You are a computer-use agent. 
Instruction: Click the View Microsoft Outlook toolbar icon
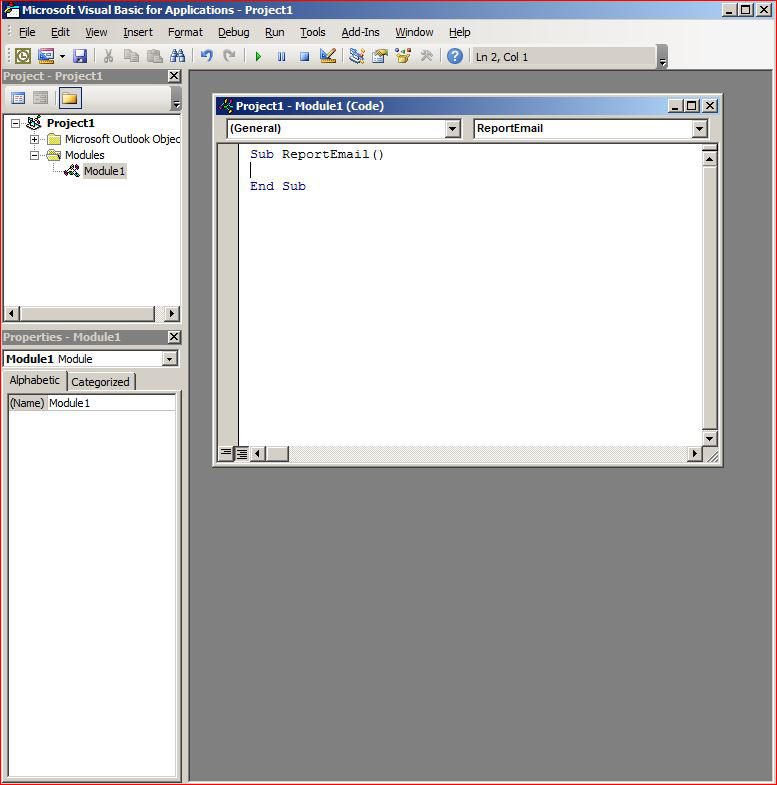pyautogui.click(x=23, y=56)
